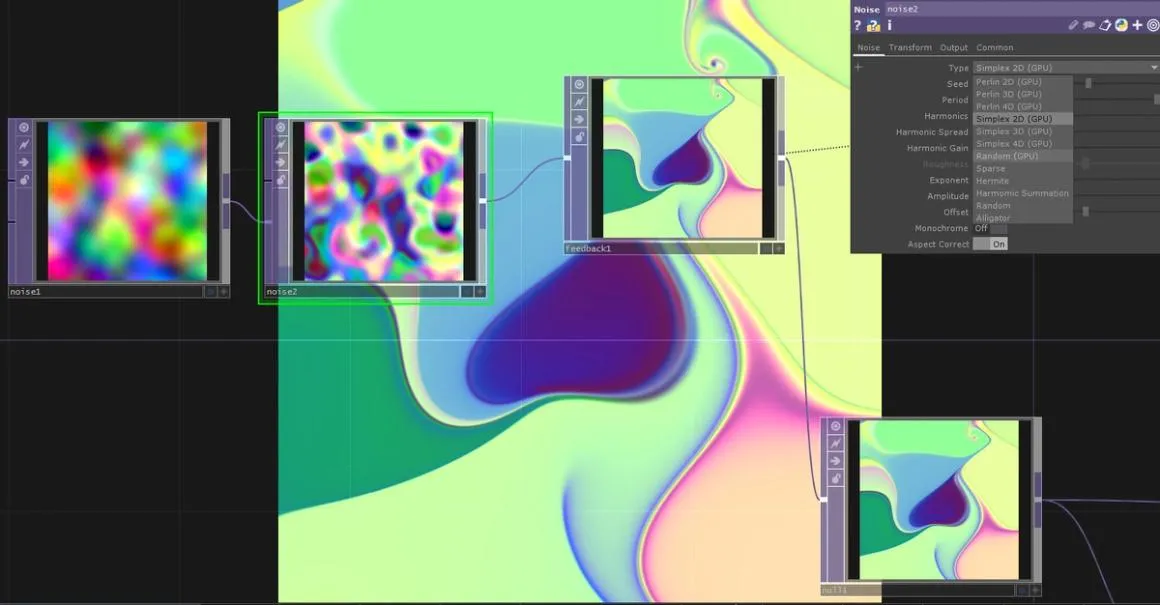Choose Sparse from the Type list
This screenshot has width=1160, height=605.
(1022, 169)
